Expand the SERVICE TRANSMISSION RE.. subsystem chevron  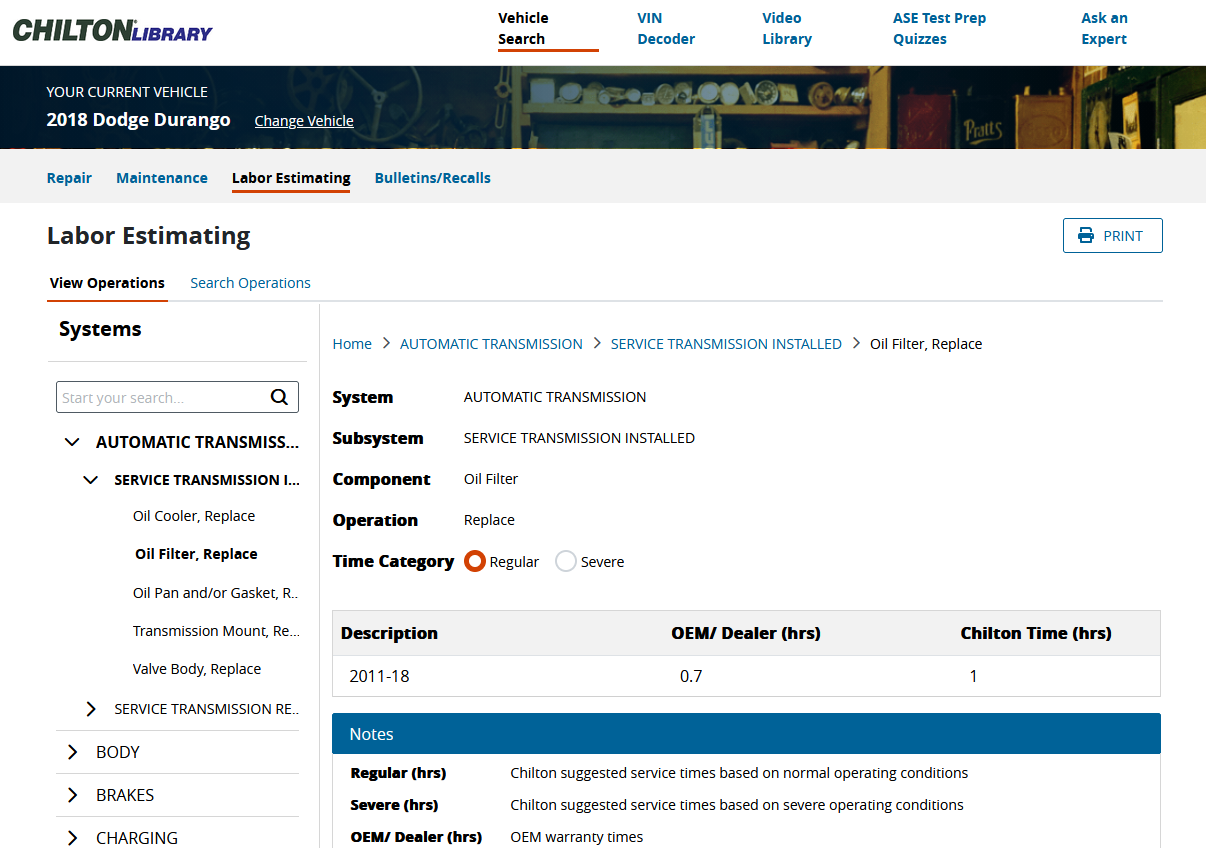pyautogui.click(x=91, y=709)
